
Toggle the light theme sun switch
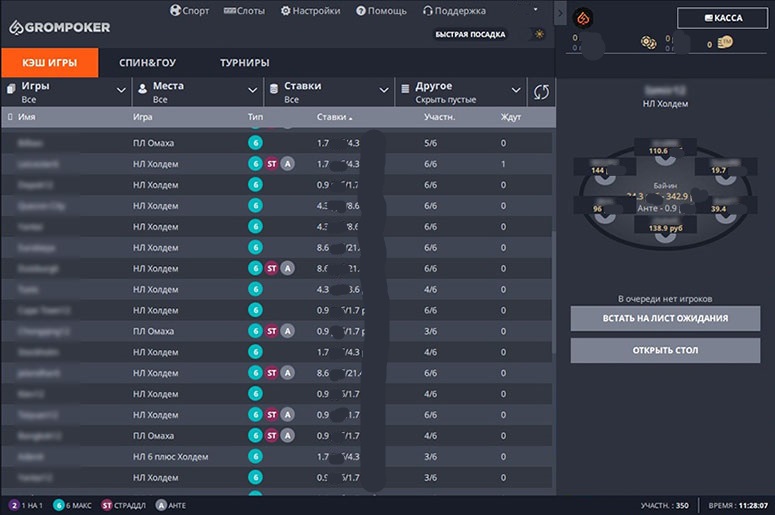point(539,34)
